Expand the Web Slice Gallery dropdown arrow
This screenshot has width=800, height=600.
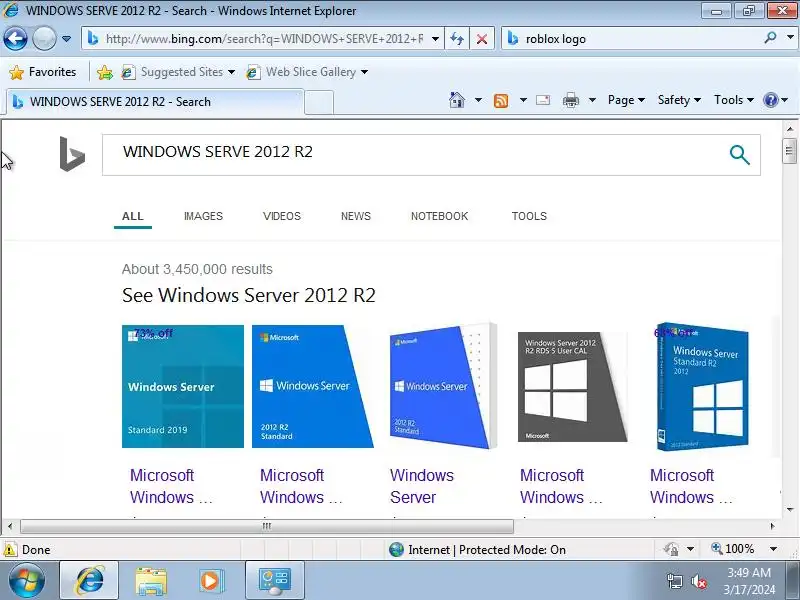[x=364, y=72]
